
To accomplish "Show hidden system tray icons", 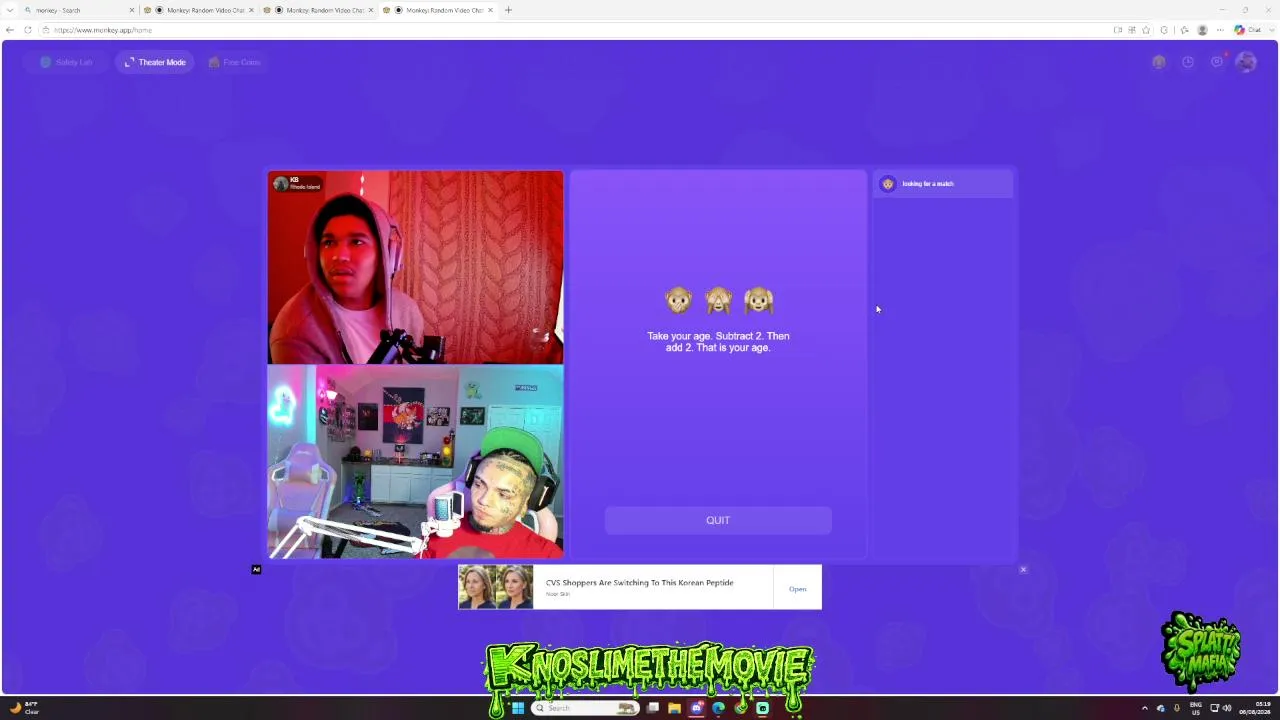I will point(1145,708).
